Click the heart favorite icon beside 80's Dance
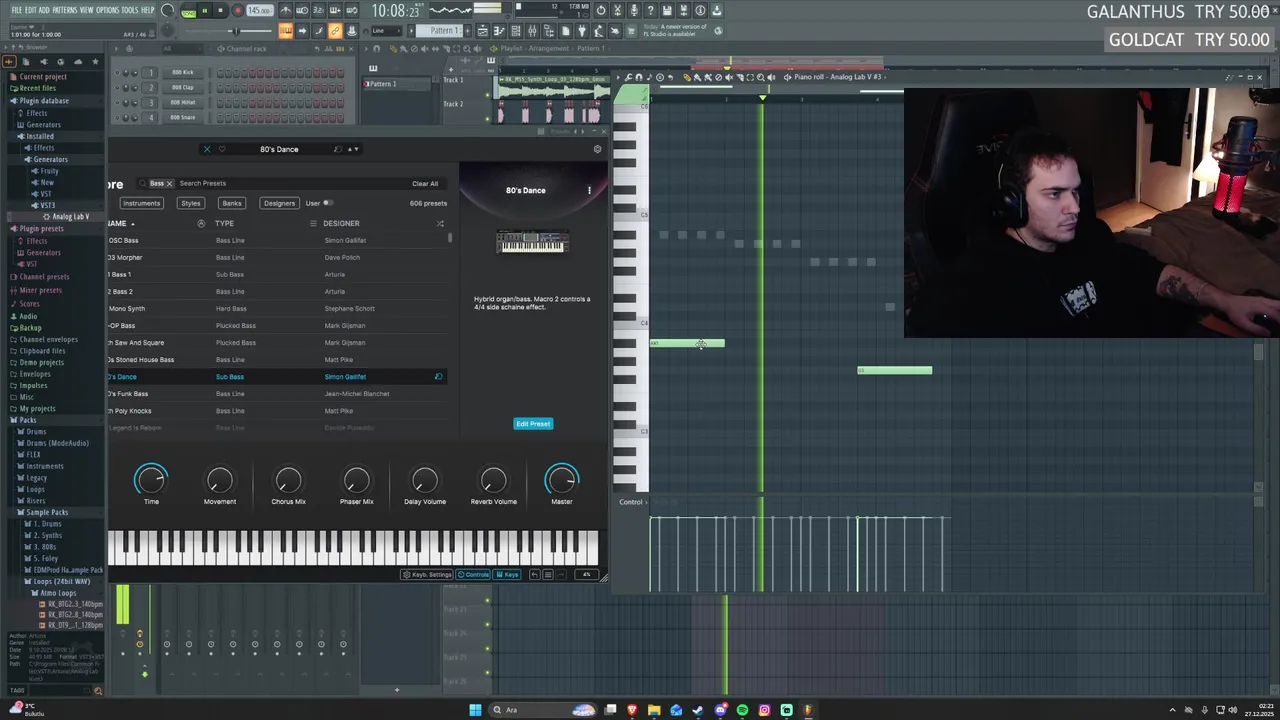Screen dimensions: 1280x720 221,149
